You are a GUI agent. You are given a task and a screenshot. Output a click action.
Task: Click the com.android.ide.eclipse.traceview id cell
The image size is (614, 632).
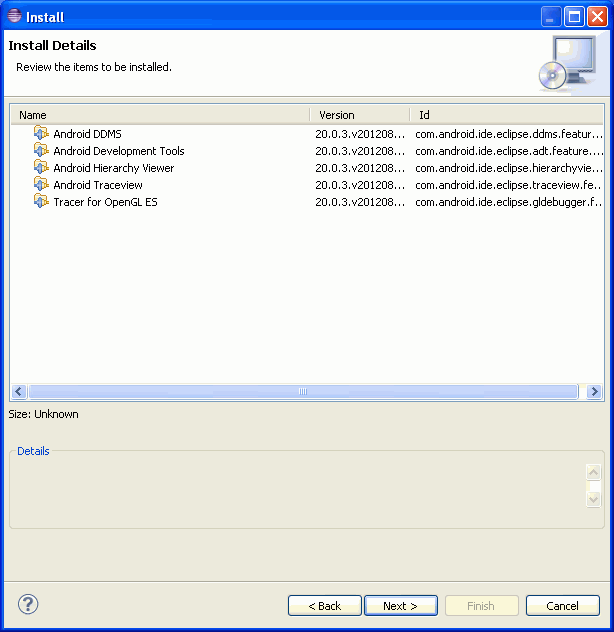(509, 185)
